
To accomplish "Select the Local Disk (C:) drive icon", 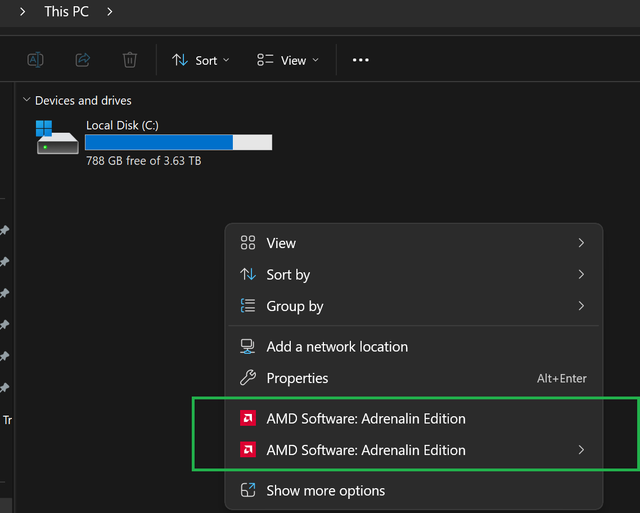I will 57,137.
